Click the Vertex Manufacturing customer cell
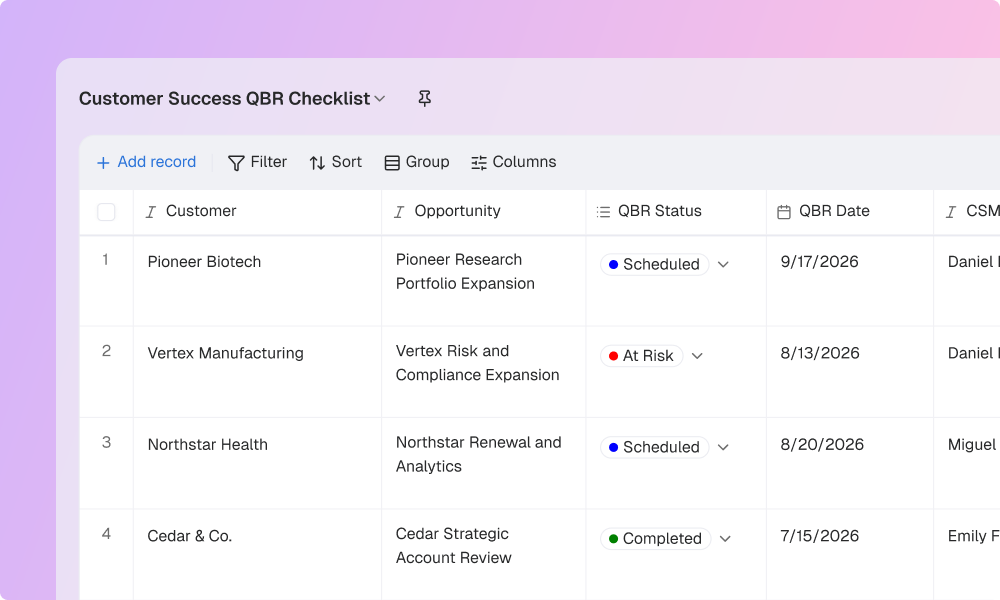 pyautogui.click(x=257, y=372)
